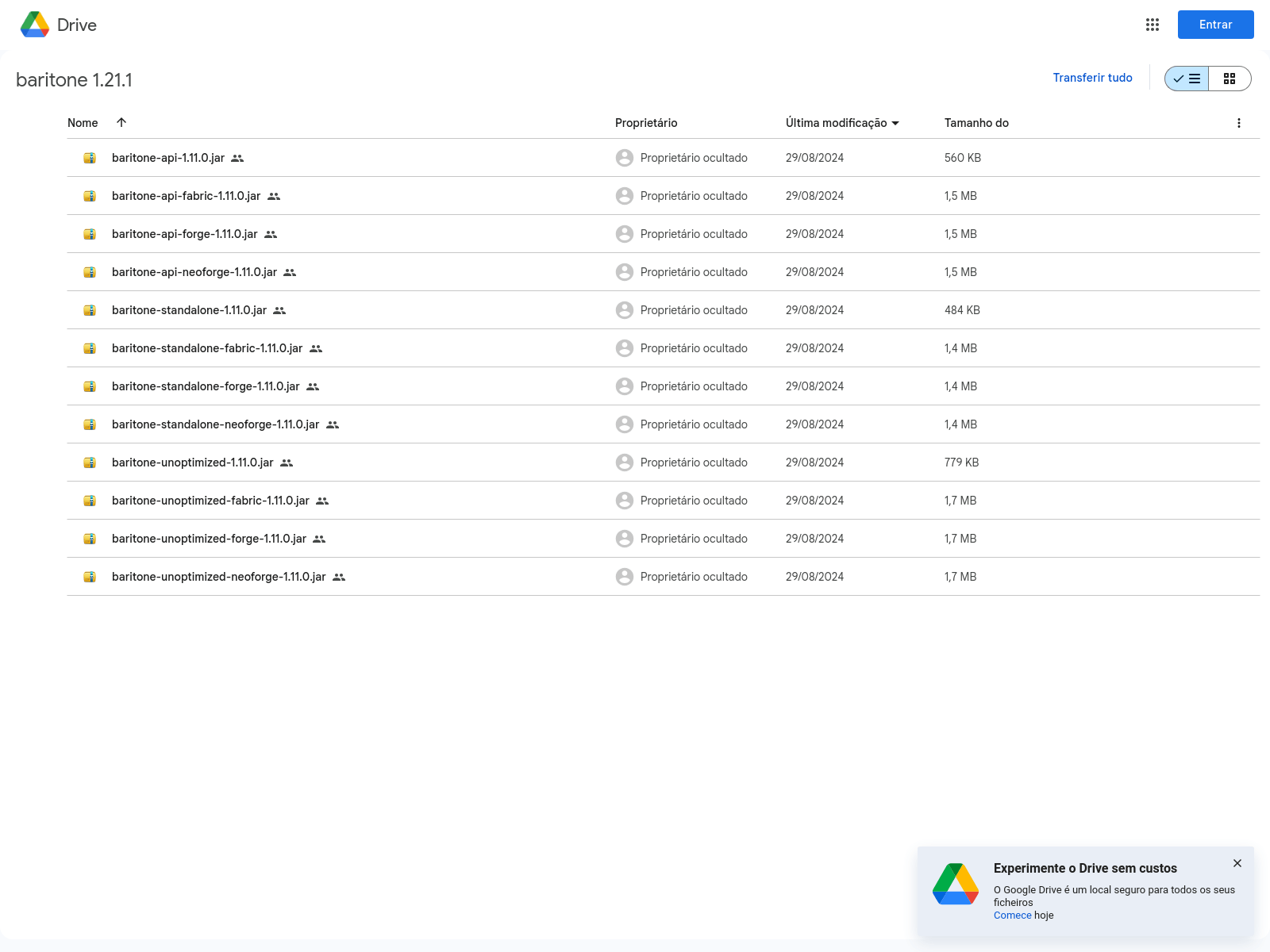Viewport: 1270px width, 952px height.
Task: Click the Entrar sign-in button
Action: coord(1215,25)
